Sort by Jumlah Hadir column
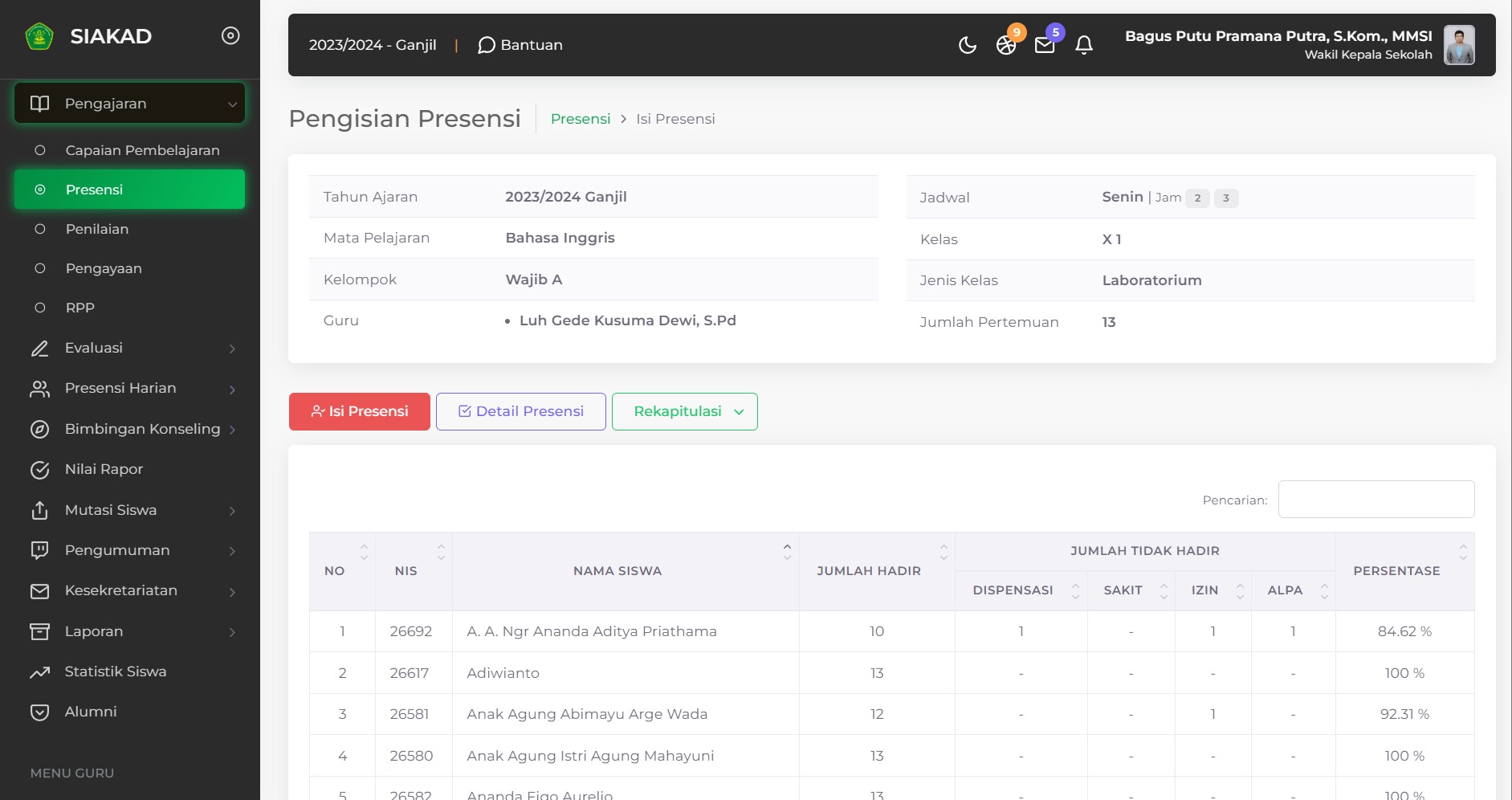Viewport: 1512px width, 800px height. pyautogui.click(x=877, y=571)
